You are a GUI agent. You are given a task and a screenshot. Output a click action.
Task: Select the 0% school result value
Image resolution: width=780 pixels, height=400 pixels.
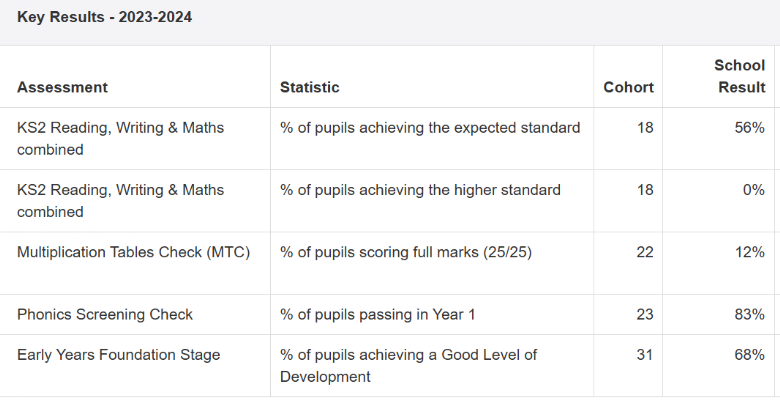754,190
